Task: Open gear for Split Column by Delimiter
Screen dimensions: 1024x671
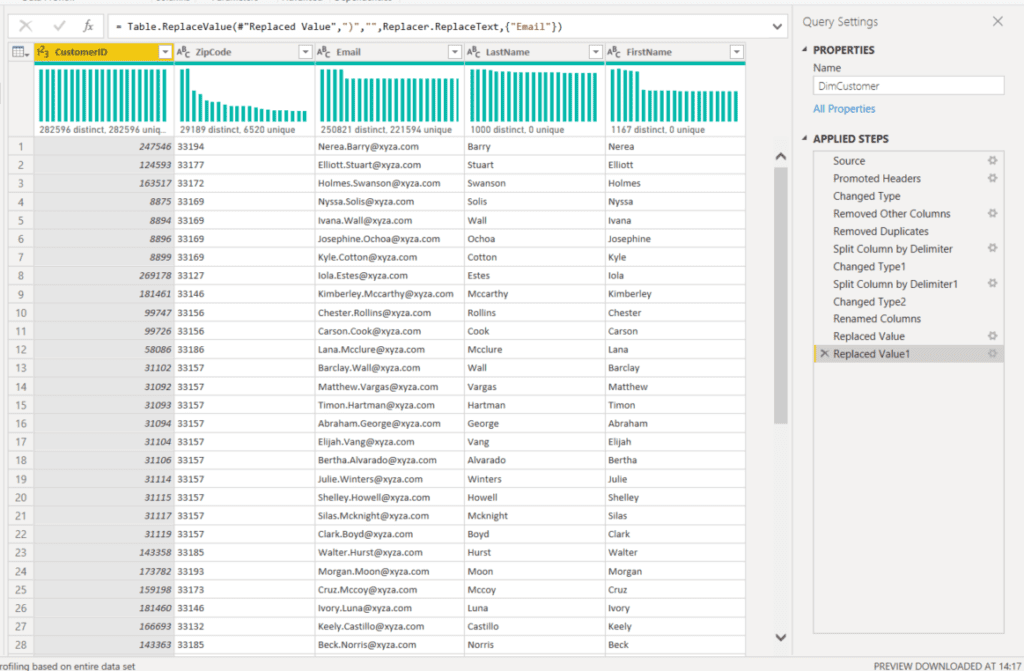Action: [x=992, y=248]
